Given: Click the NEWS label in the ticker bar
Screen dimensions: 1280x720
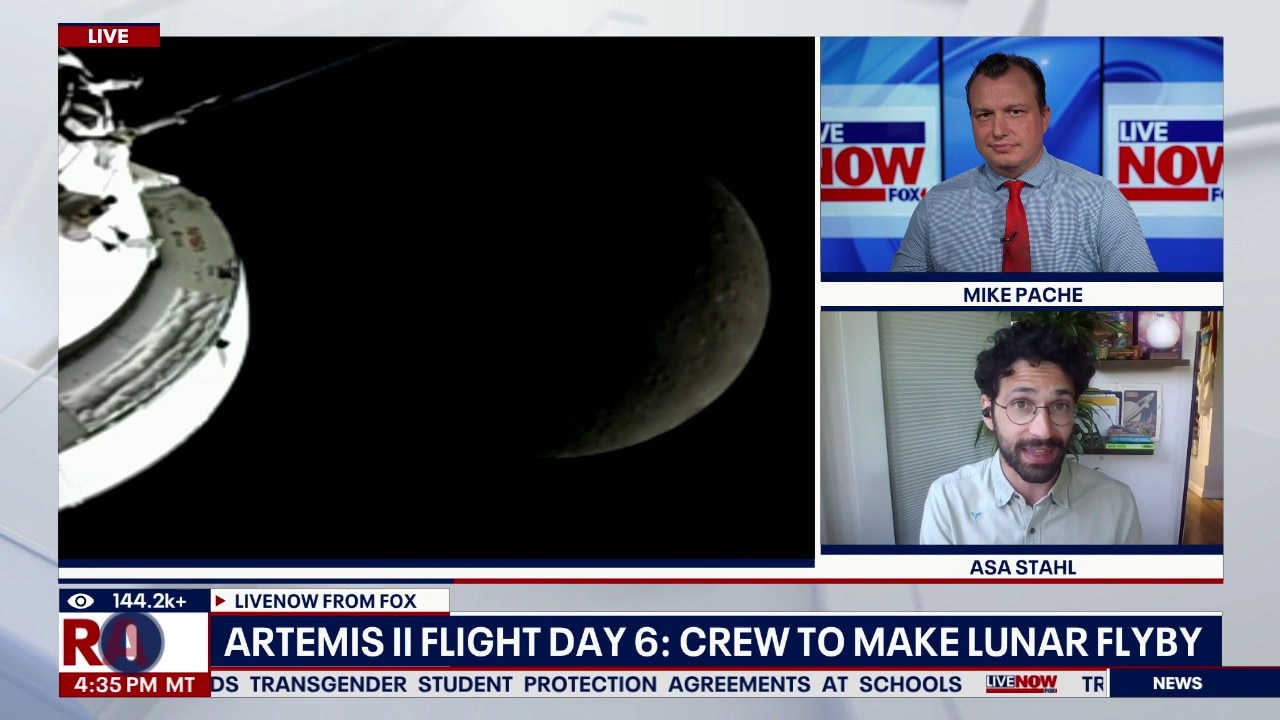Looking at the screenshot, I should (1176, 683).
